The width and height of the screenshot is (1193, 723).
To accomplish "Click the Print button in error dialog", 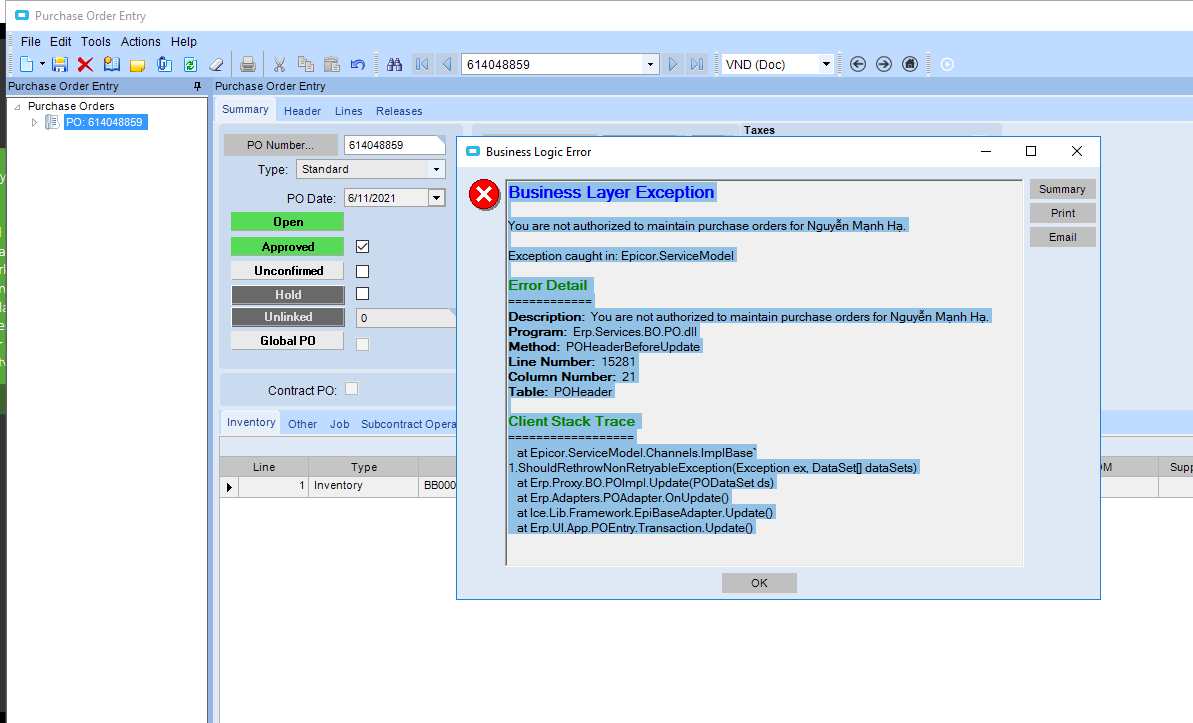I will pyautogui.click(x=1062, y=213).
